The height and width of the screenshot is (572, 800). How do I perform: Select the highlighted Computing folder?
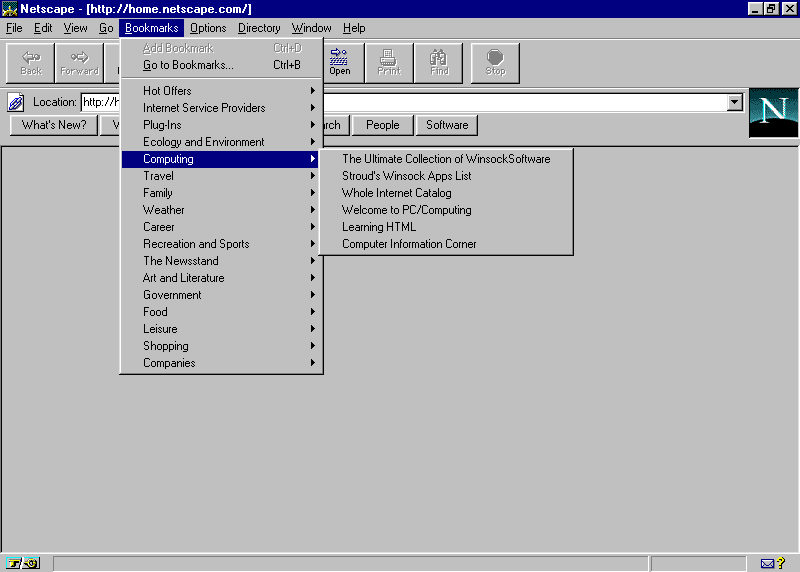[x=222, y=159]
